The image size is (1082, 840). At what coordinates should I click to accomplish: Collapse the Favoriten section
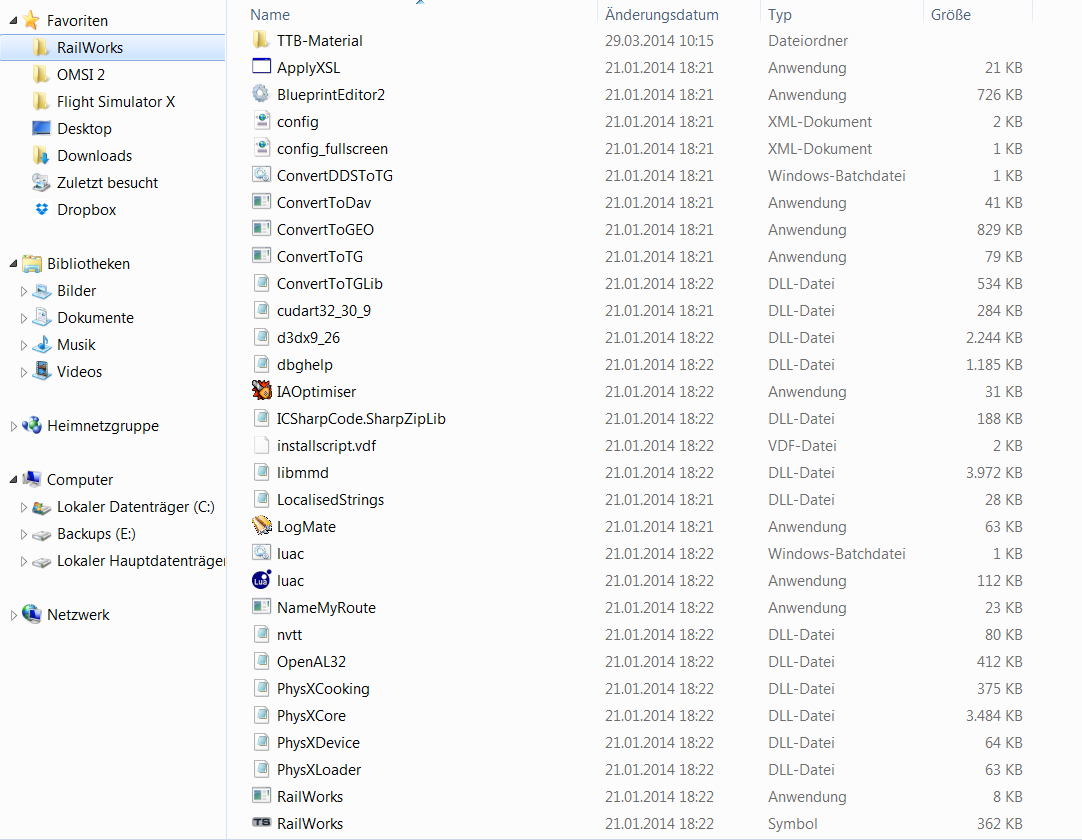click(13, 21)
